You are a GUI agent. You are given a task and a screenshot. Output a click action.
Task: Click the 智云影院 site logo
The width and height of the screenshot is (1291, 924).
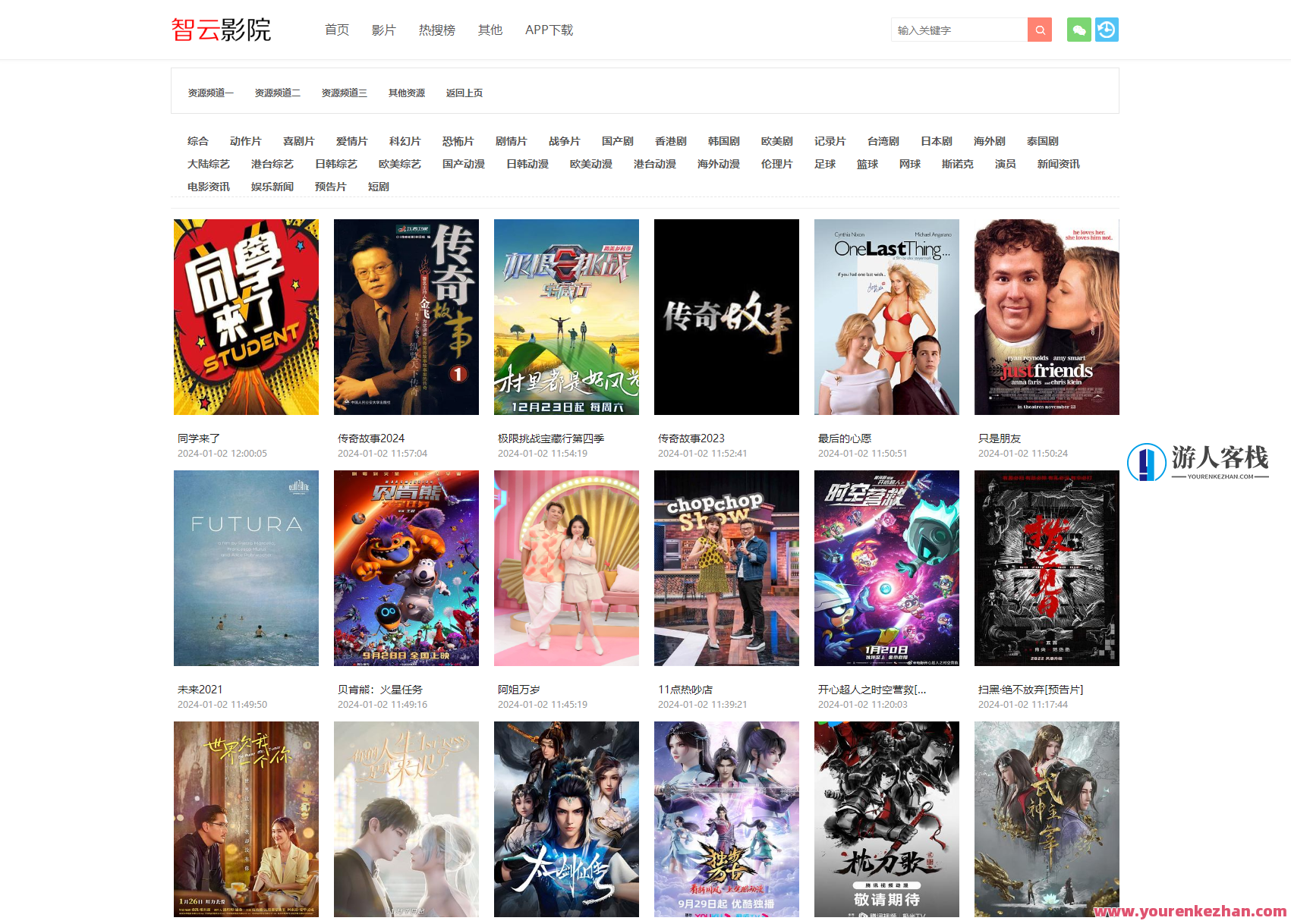221,30
